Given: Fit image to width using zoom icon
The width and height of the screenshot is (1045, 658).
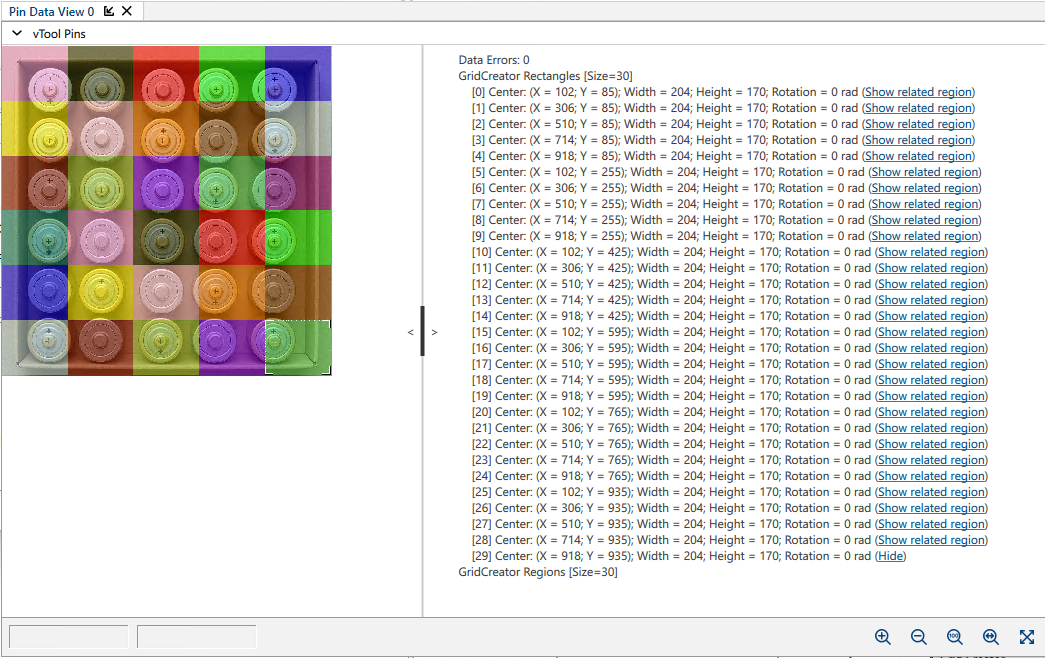Looking at the screenshot, I should pyautogui.click(x=991, y=637).
